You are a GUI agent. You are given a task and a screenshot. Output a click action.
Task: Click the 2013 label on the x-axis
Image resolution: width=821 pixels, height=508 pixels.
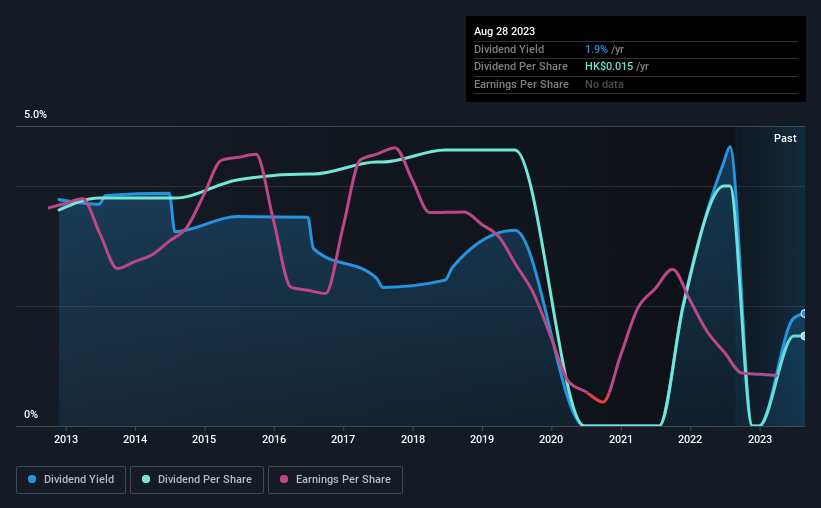[66, 439]
